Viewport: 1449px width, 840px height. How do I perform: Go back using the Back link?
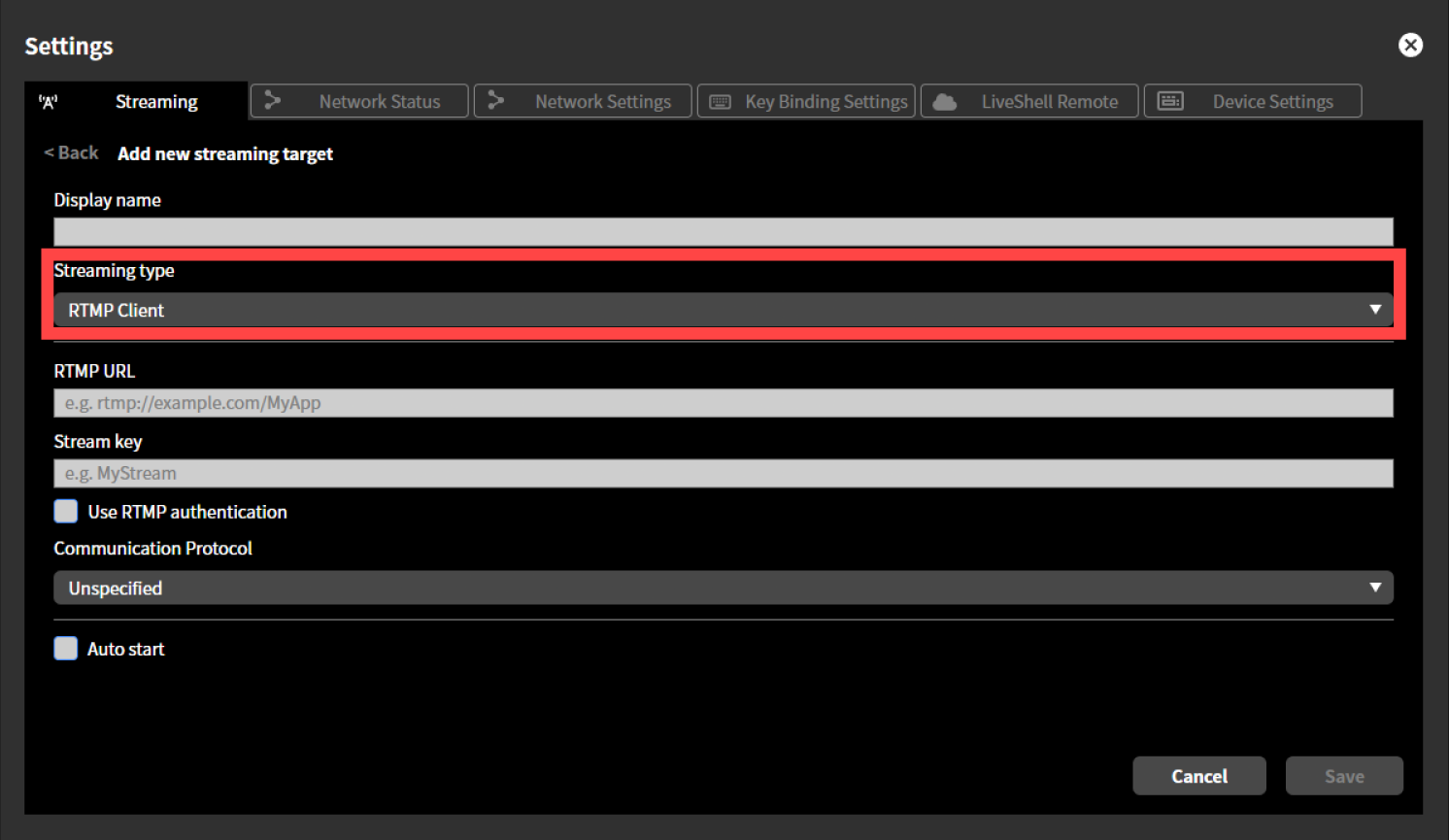point(70,152)
